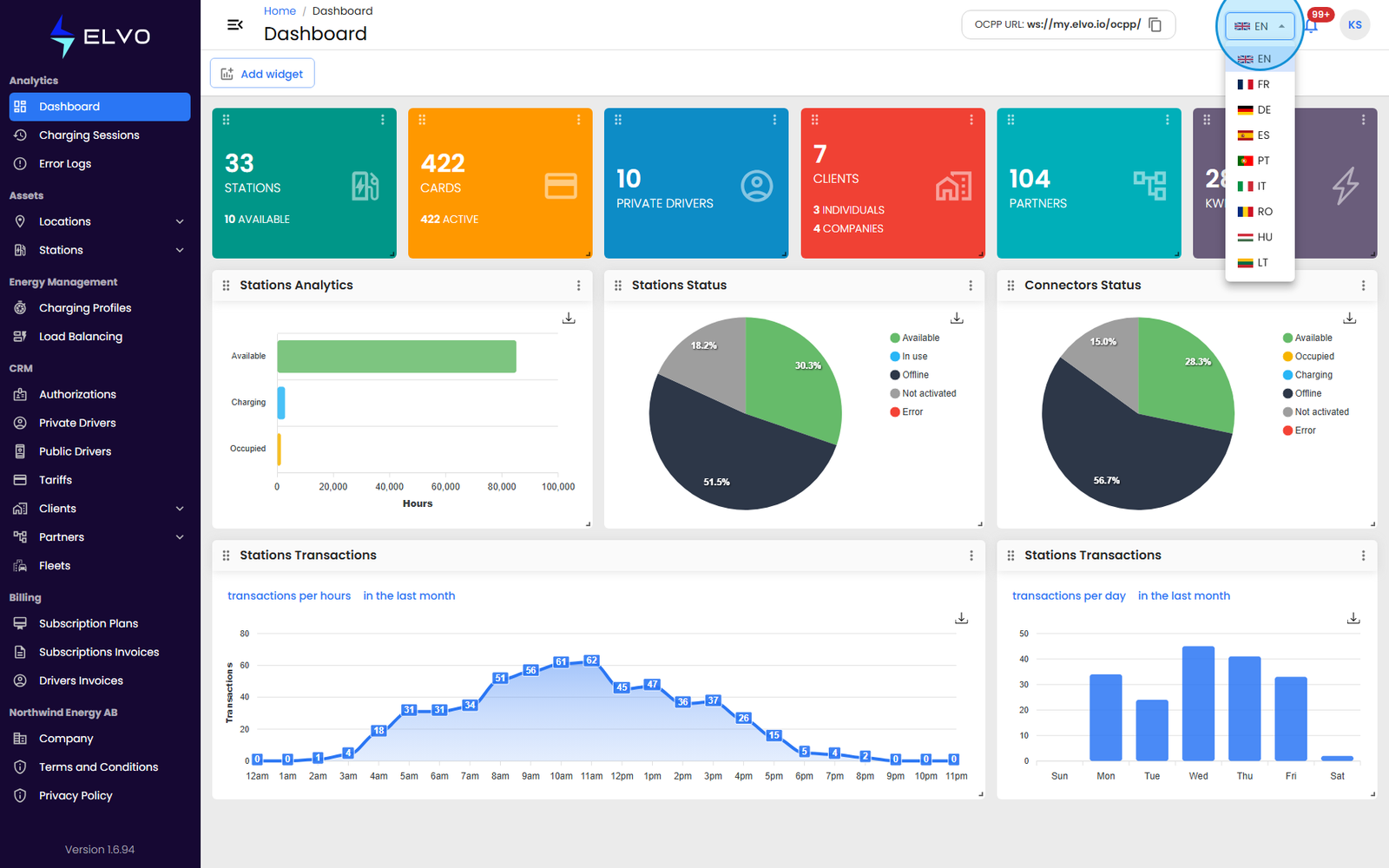The width and height of the screenshot is (1389, 868).
Task: Open the KS user avatar menu
Action: (1354, 25)
